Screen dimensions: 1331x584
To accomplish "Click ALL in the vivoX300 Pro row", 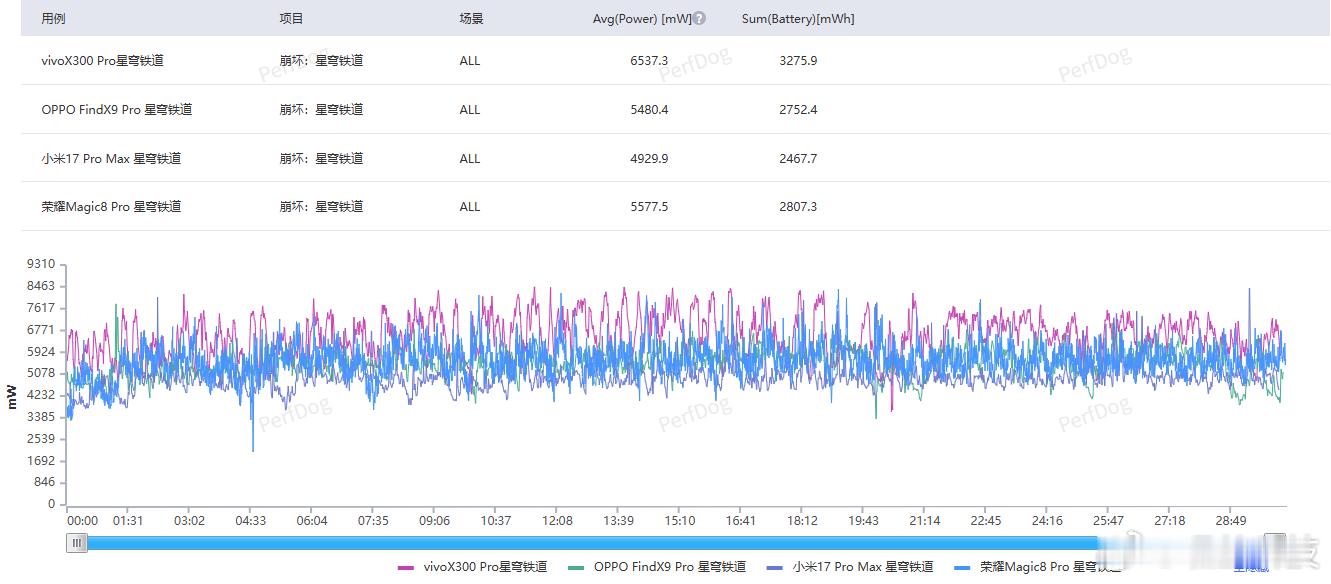I will (x=470, y=61).
